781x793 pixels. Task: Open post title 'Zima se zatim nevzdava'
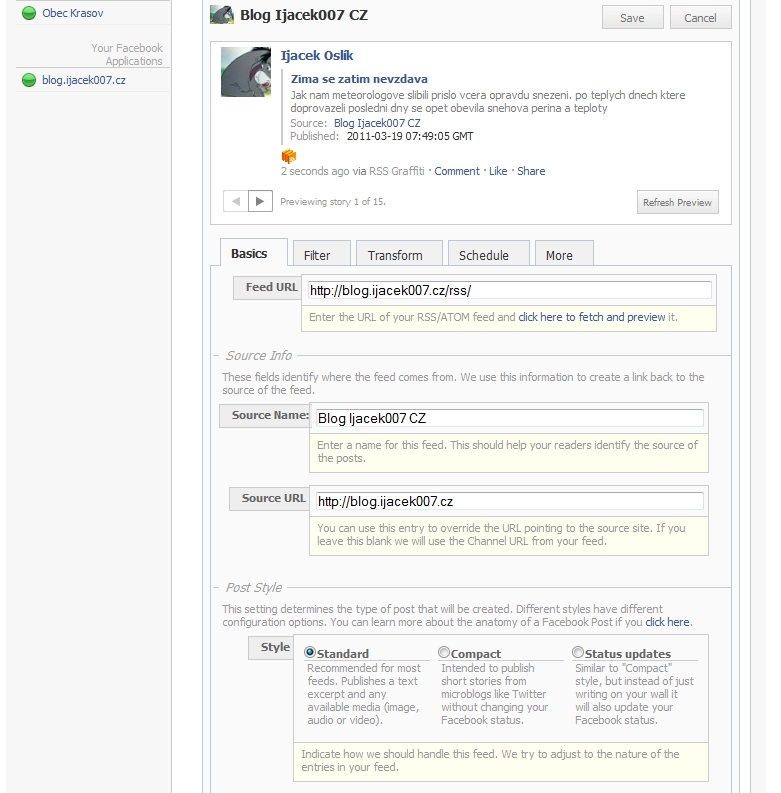[359, 79]
